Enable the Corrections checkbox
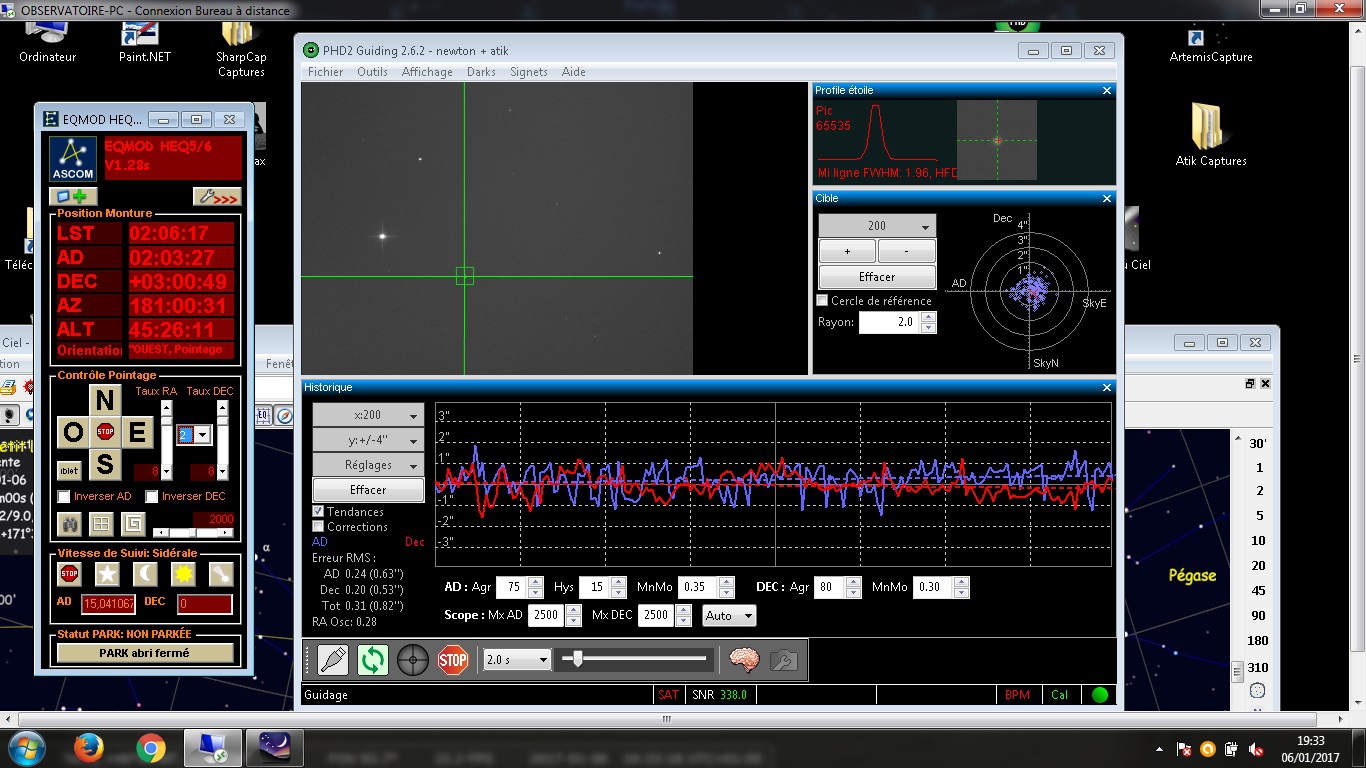The height and width of the screenshot is (768, 1366). pyautogui.click(x=319, y=527)
